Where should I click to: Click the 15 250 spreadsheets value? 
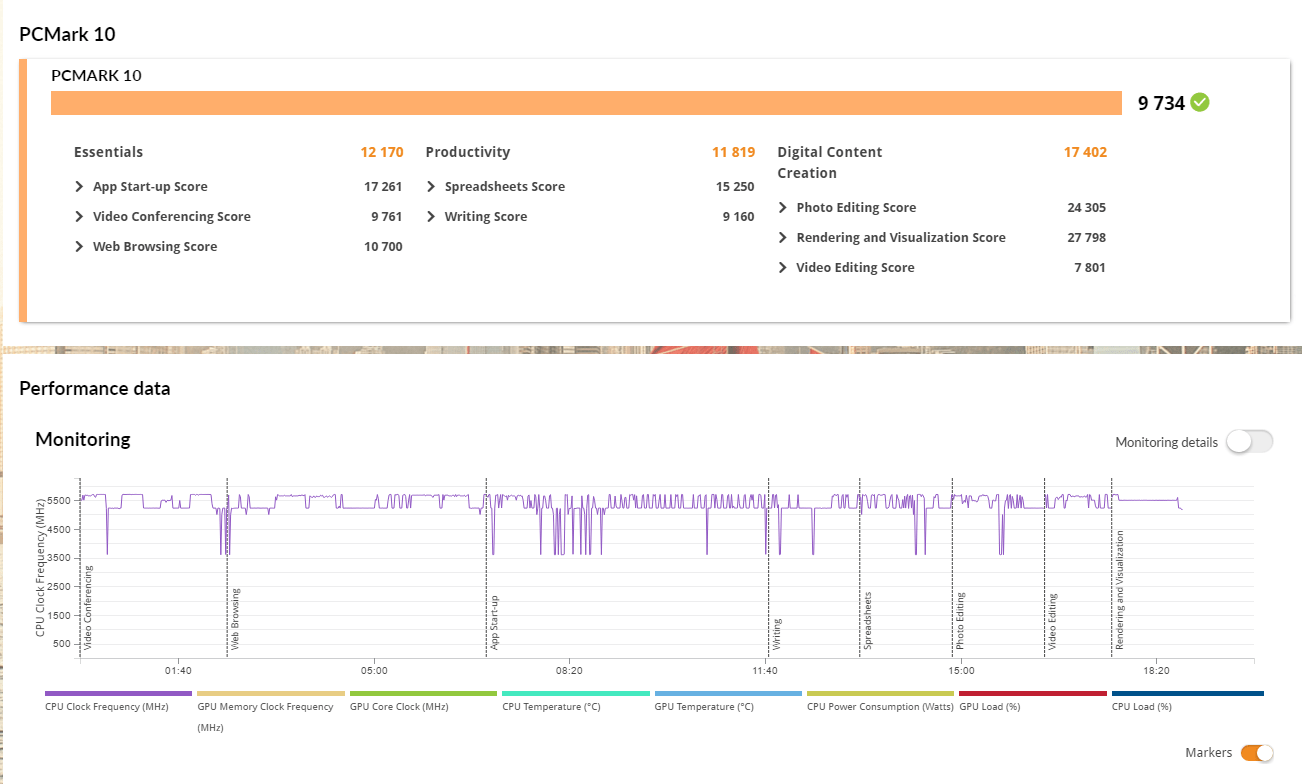pyautogui.click(x=735, y=187)
